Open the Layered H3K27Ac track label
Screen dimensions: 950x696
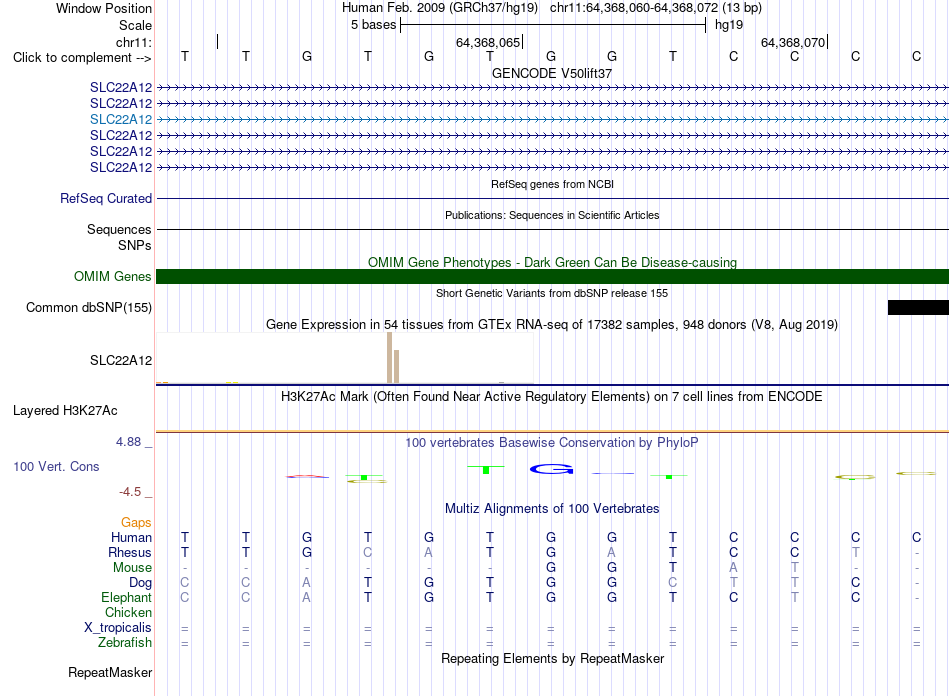click(65, 410)
